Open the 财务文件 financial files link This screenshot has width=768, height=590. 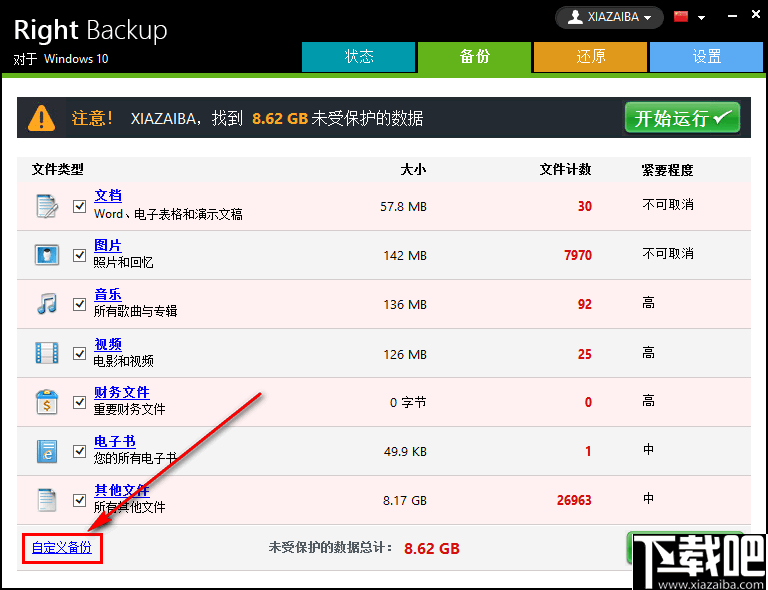[x=121, y=392]
